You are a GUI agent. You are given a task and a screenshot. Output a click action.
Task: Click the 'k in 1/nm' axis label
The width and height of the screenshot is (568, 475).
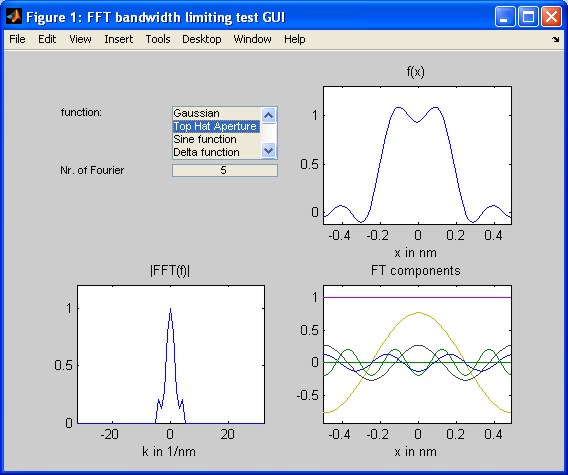pos(169,451)
